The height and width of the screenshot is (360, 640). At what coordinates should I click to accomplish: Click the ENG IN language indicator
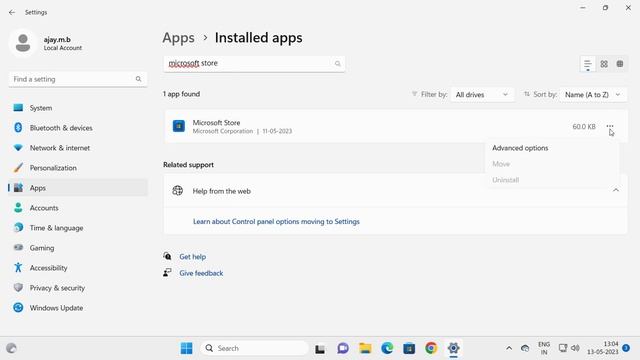(544, 348)
